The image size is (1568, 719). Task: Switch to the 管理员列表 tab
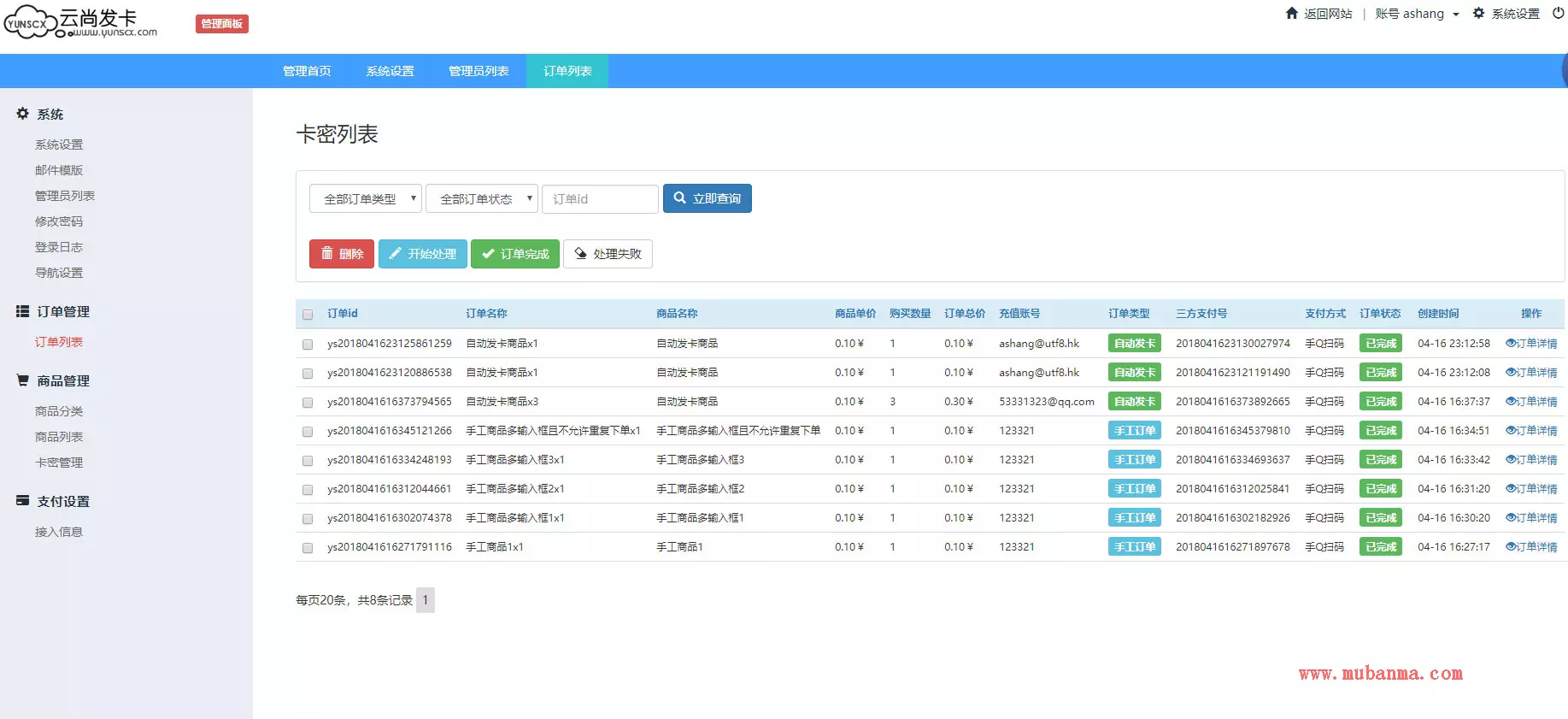479,71
